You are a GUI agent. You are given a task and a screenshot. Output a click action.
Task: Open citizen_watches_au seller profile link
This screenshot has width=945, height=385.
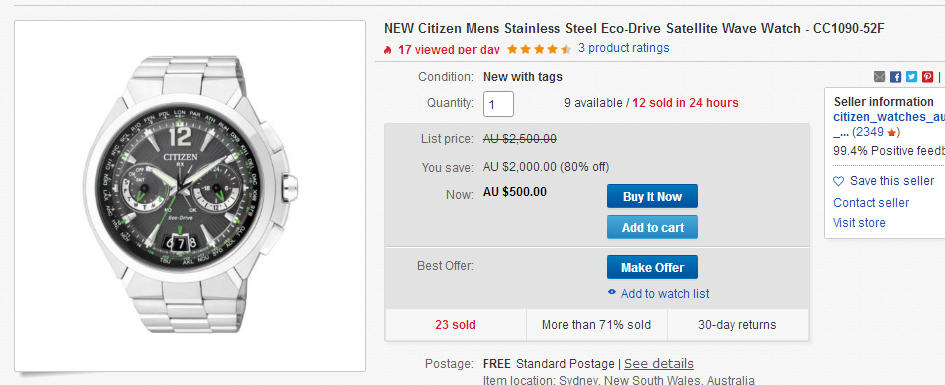pyautogui.click(x=889, y=117)
